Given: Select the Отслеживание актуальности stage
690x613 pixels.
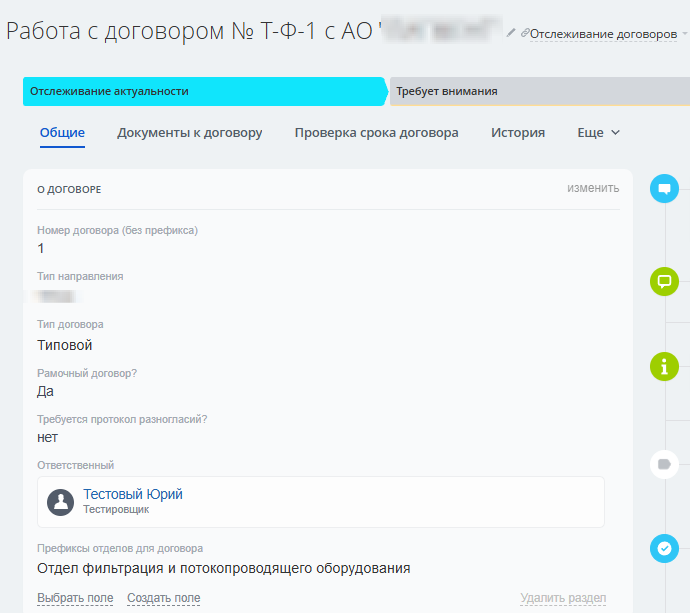Looking at the screenshot, I should [x=205, y=92].
